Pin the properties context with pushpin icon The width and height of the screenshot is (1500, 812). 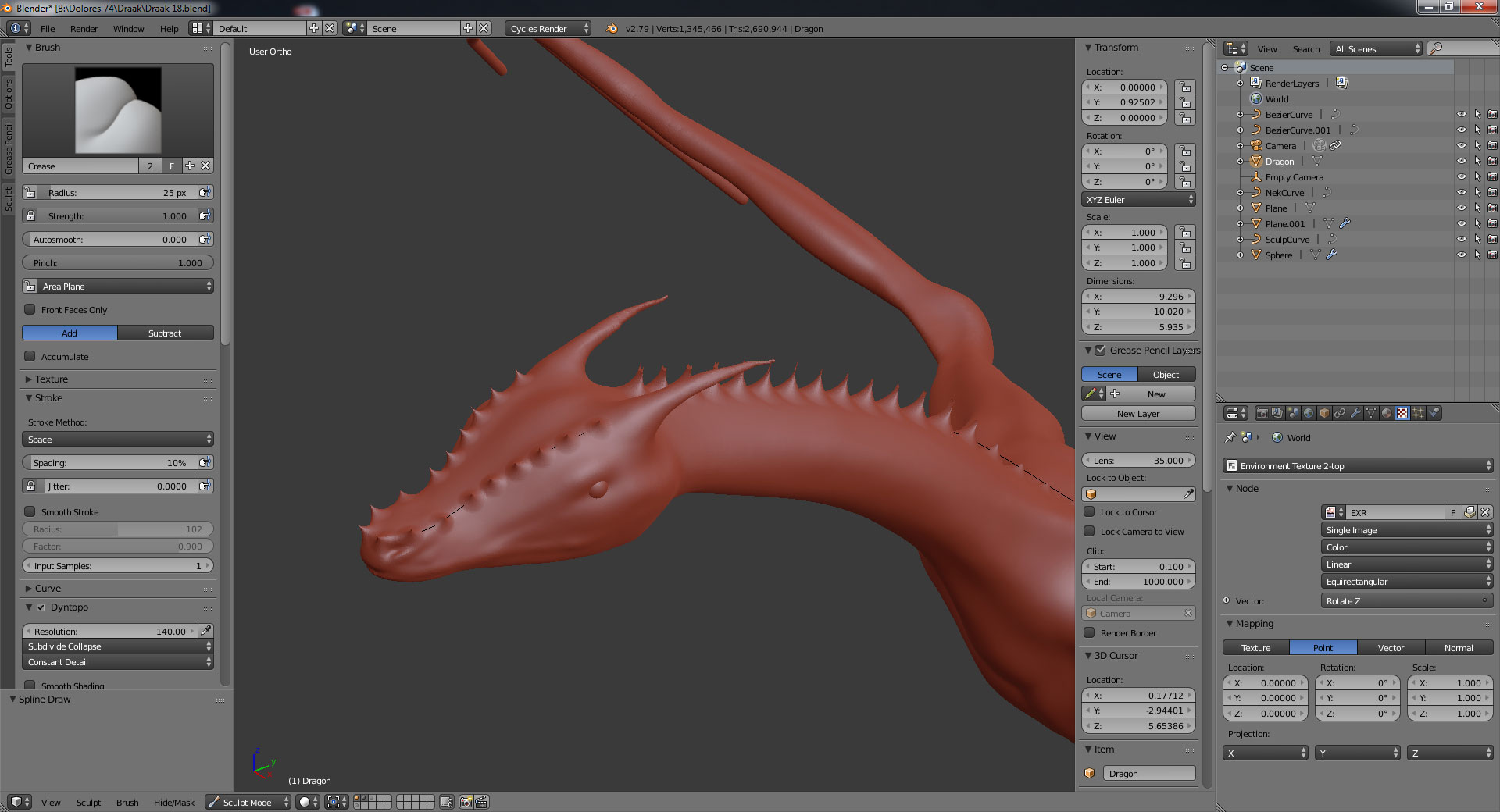[1230, 437]
